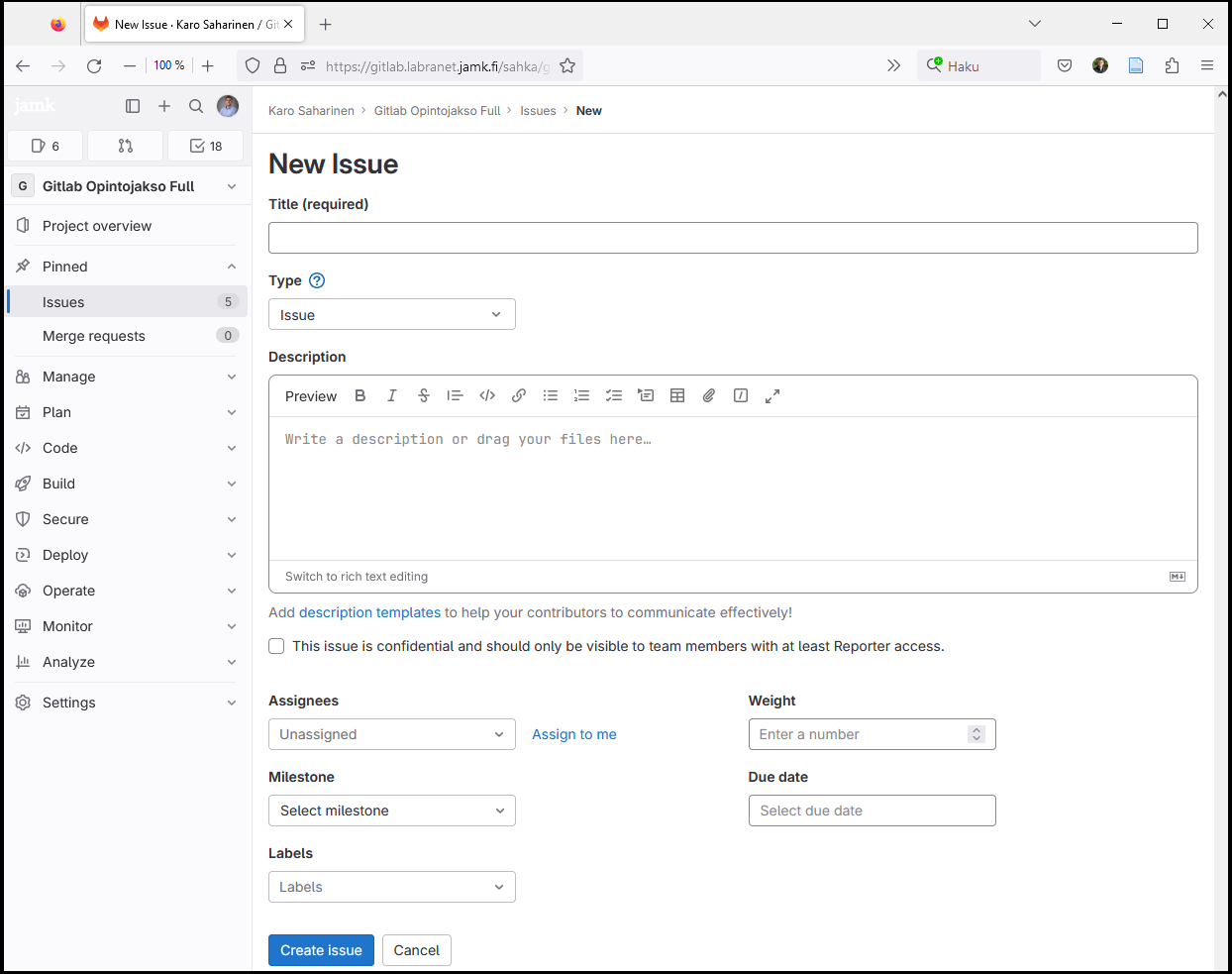Mark this issue as confidential

(277, 646)
